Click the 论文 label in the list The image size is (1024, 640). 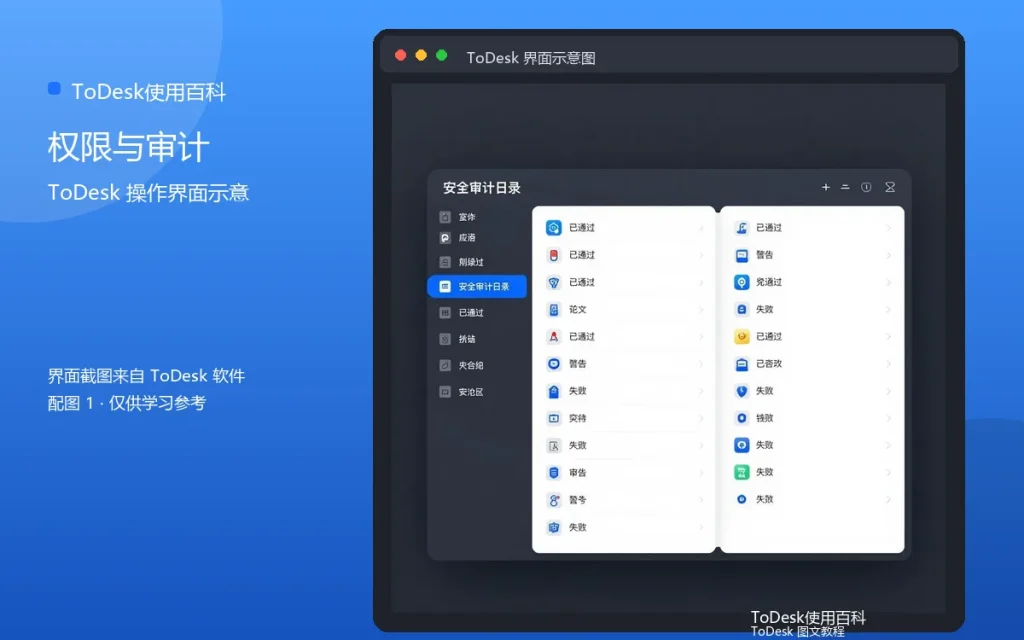(577, 310)
